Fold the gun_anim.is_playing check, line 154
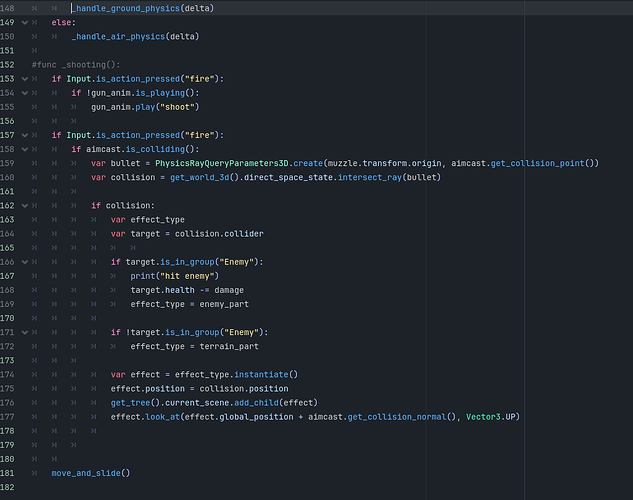The image size is (633, 500). point(25,93)
